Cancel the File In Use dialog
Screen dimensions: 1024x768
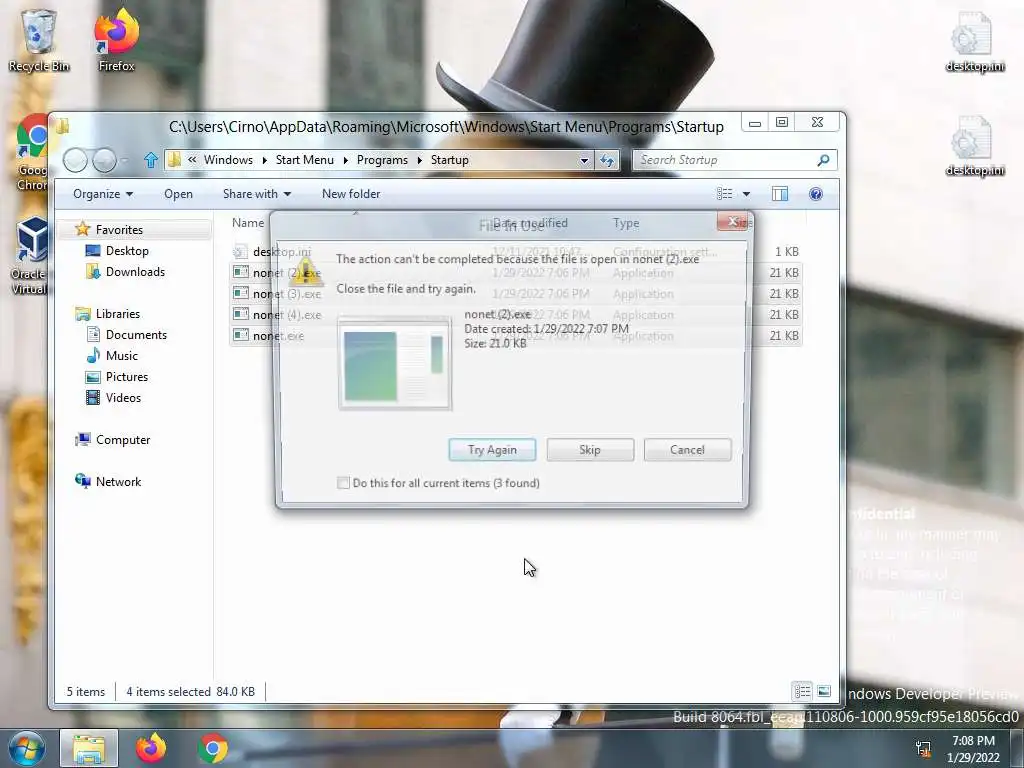click(x=687, y=449)
